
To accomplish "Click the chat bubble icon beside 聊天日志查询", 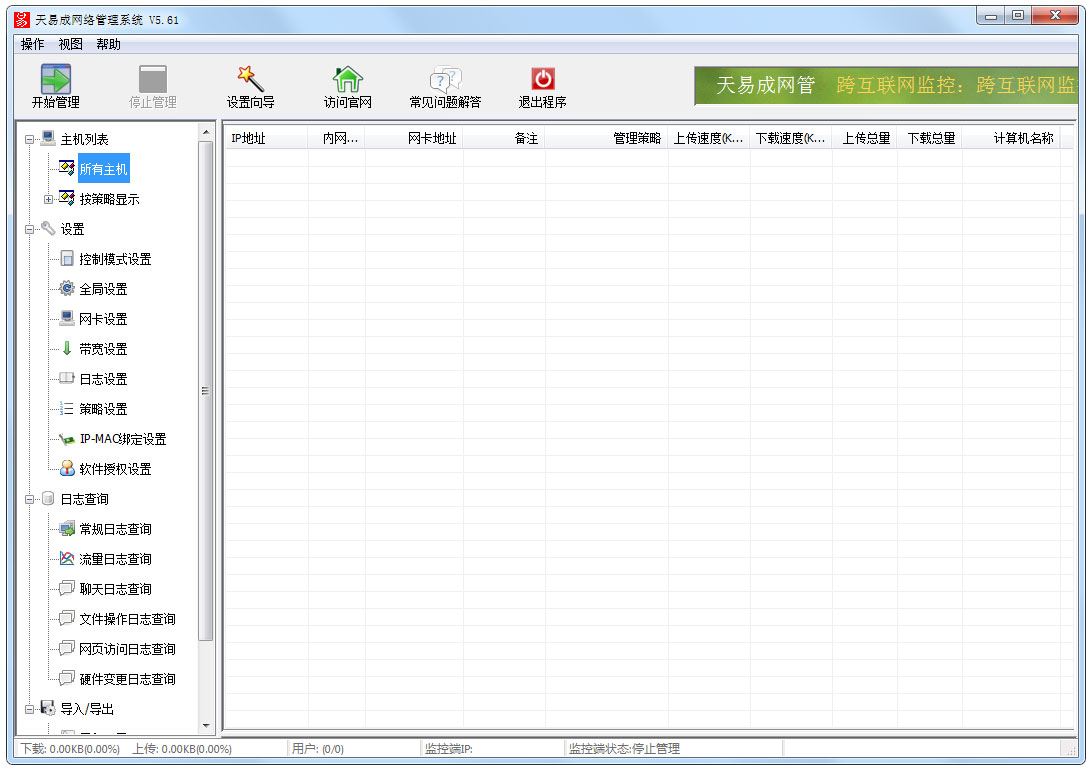I will (x=67, y=588).
